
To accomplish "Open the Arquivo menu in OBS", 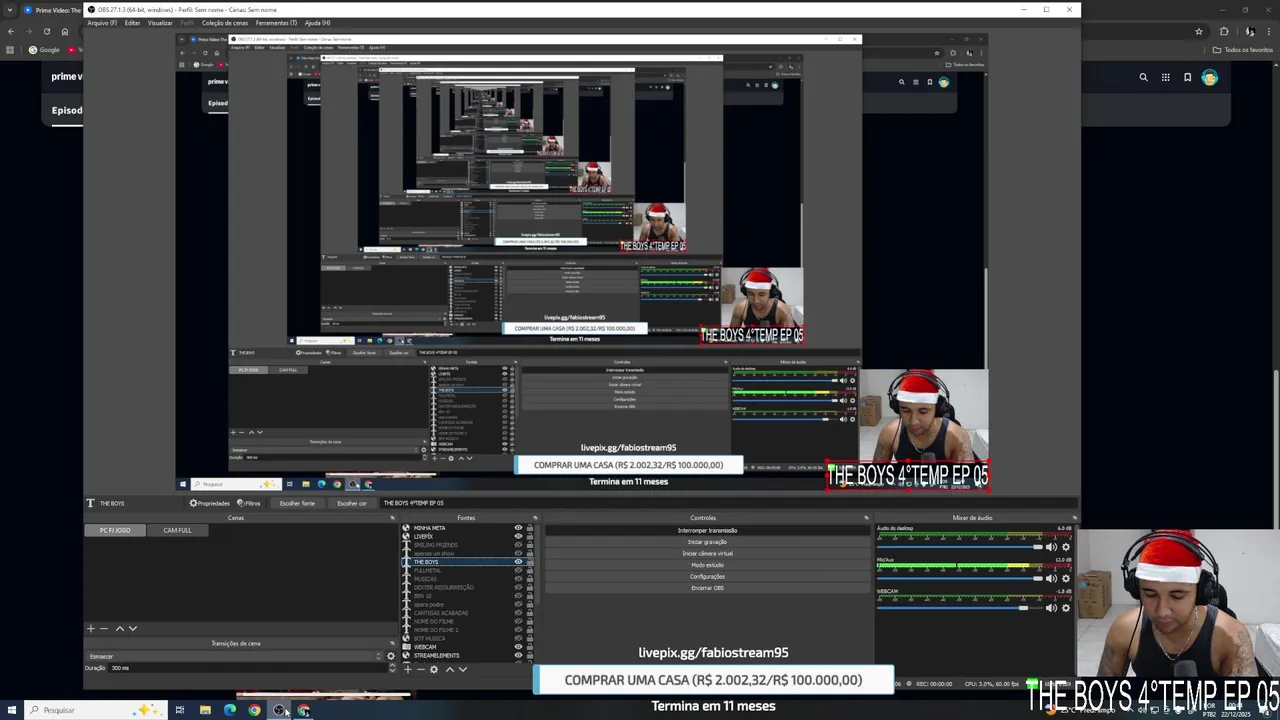I will [x=102, y=23].
